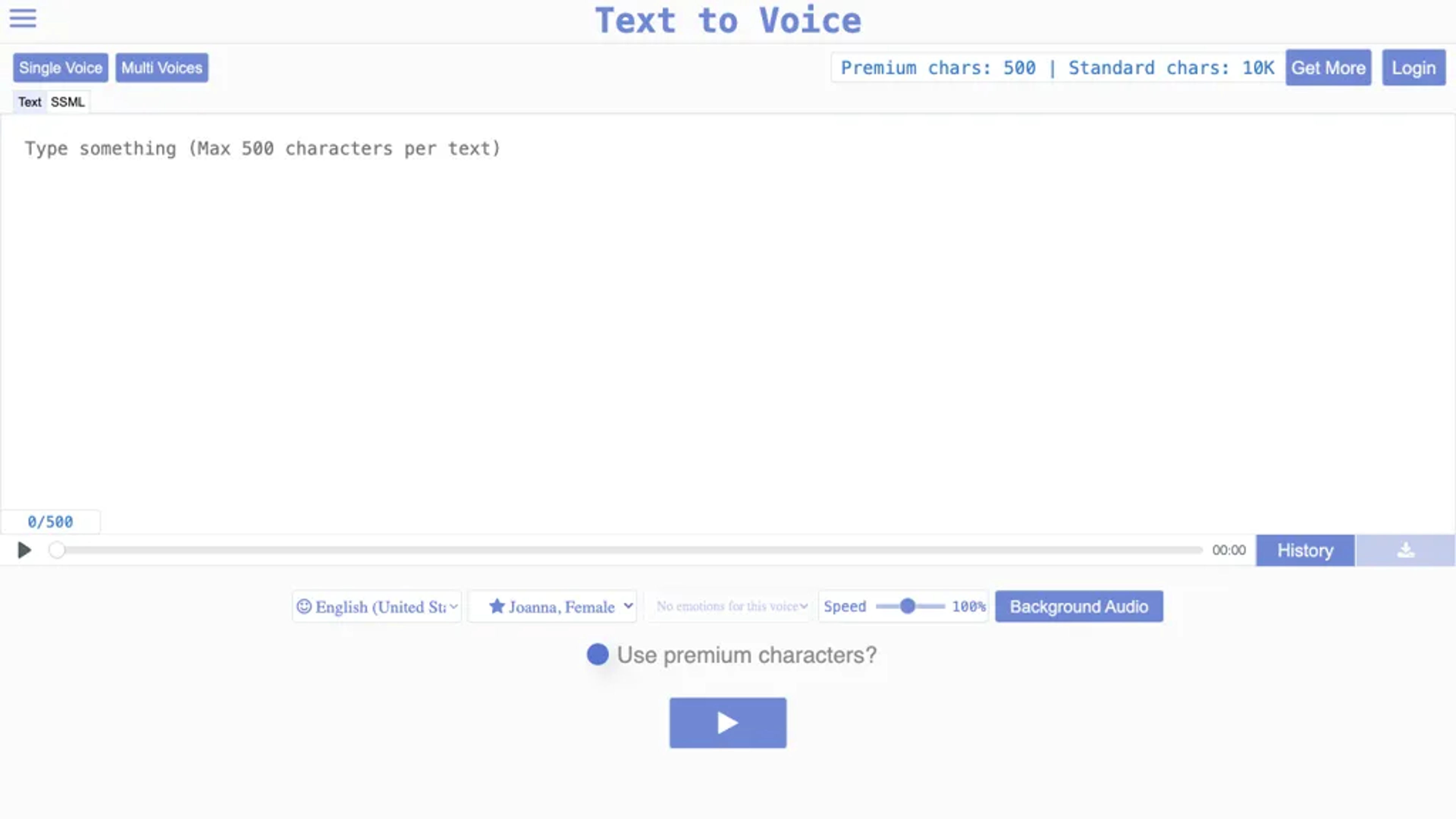The height and width of the screenshot is (819, 1456).
Task: Click the smiley face language icon
Action: [304, 606]
